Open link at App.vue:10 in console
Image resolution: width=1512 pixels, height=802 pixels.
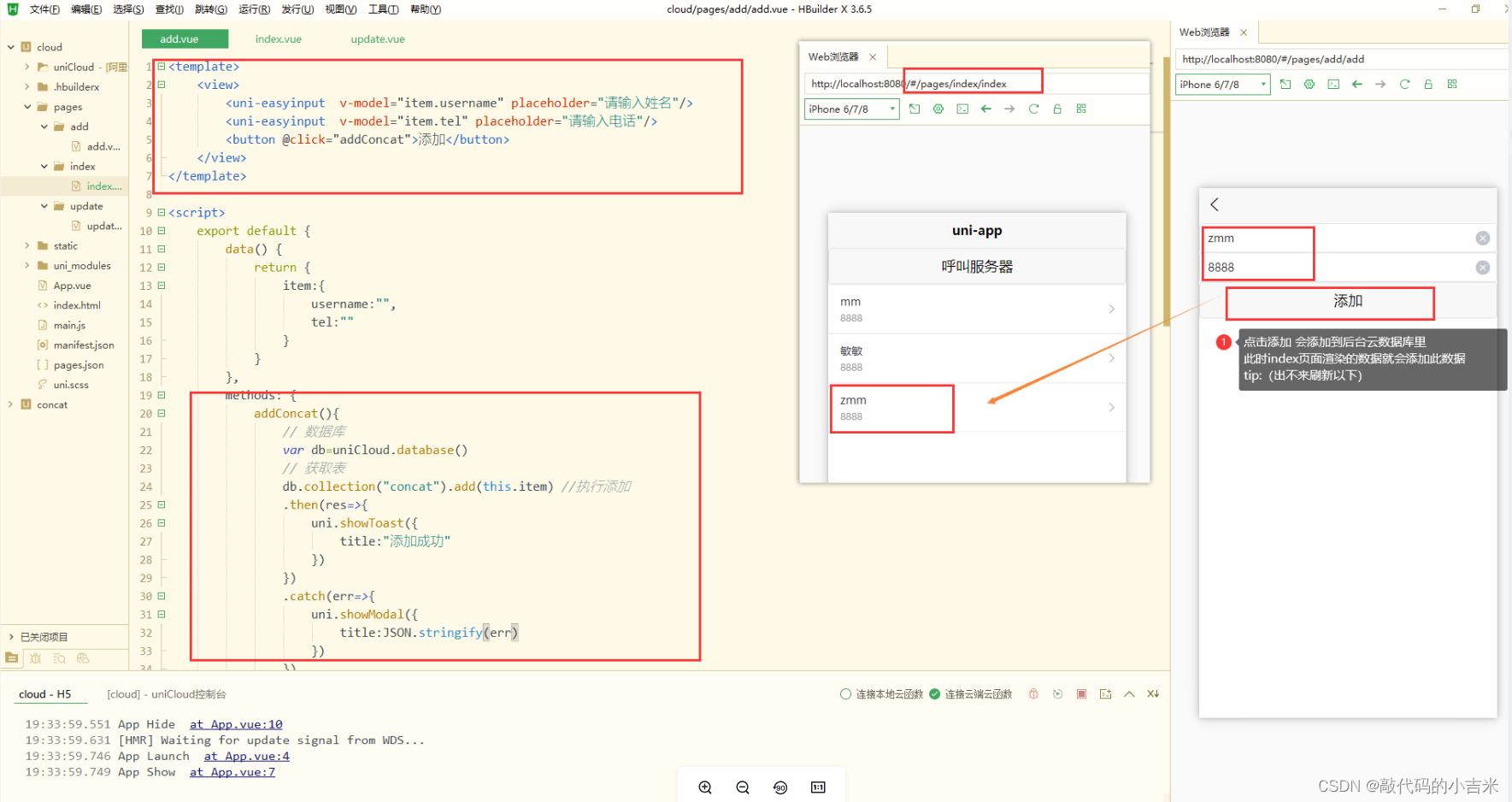[236, 724]
